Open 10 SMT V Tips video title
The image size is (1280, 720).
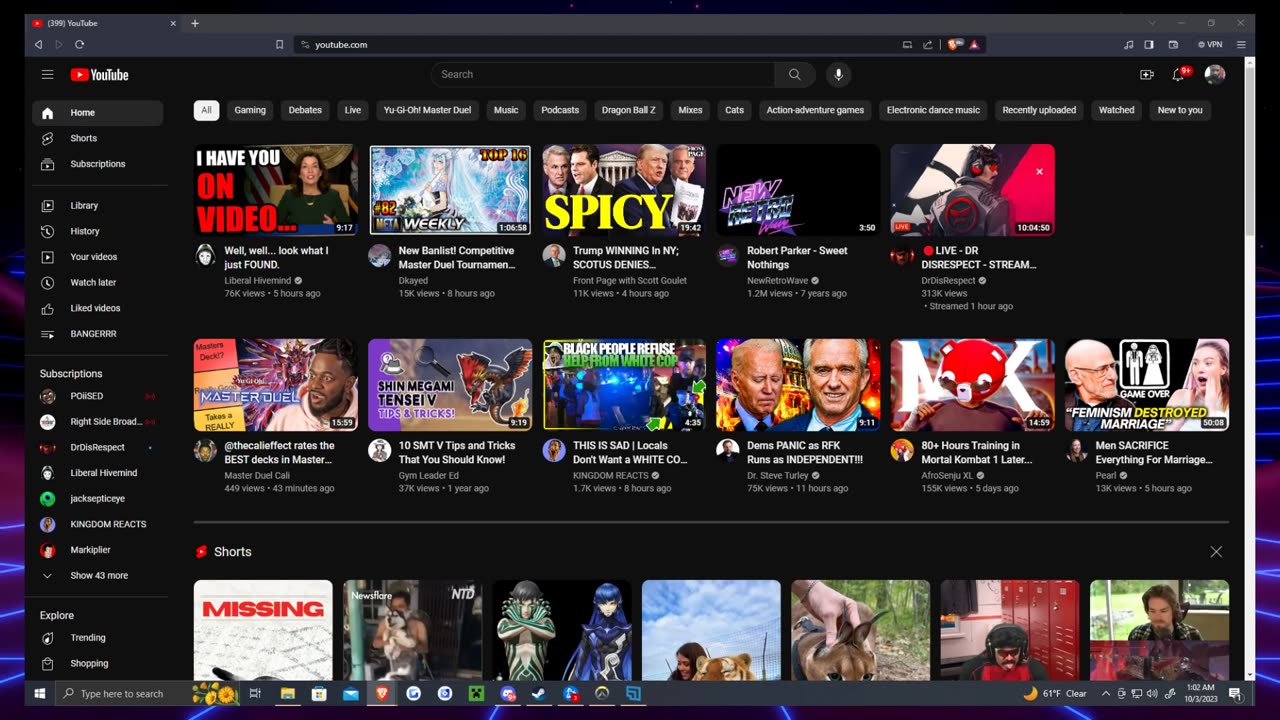point(457,452)
